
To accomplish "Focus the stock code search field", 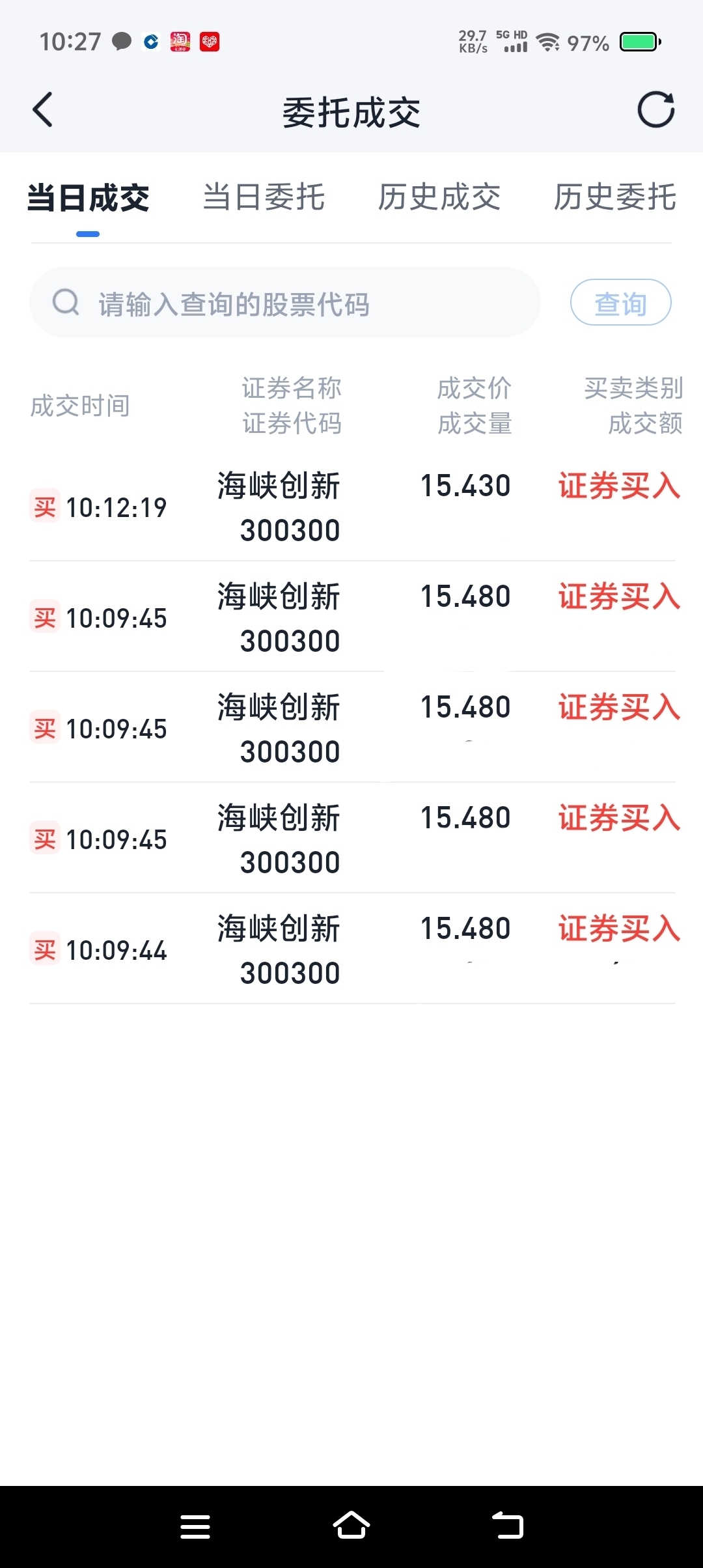I will 285,302.
